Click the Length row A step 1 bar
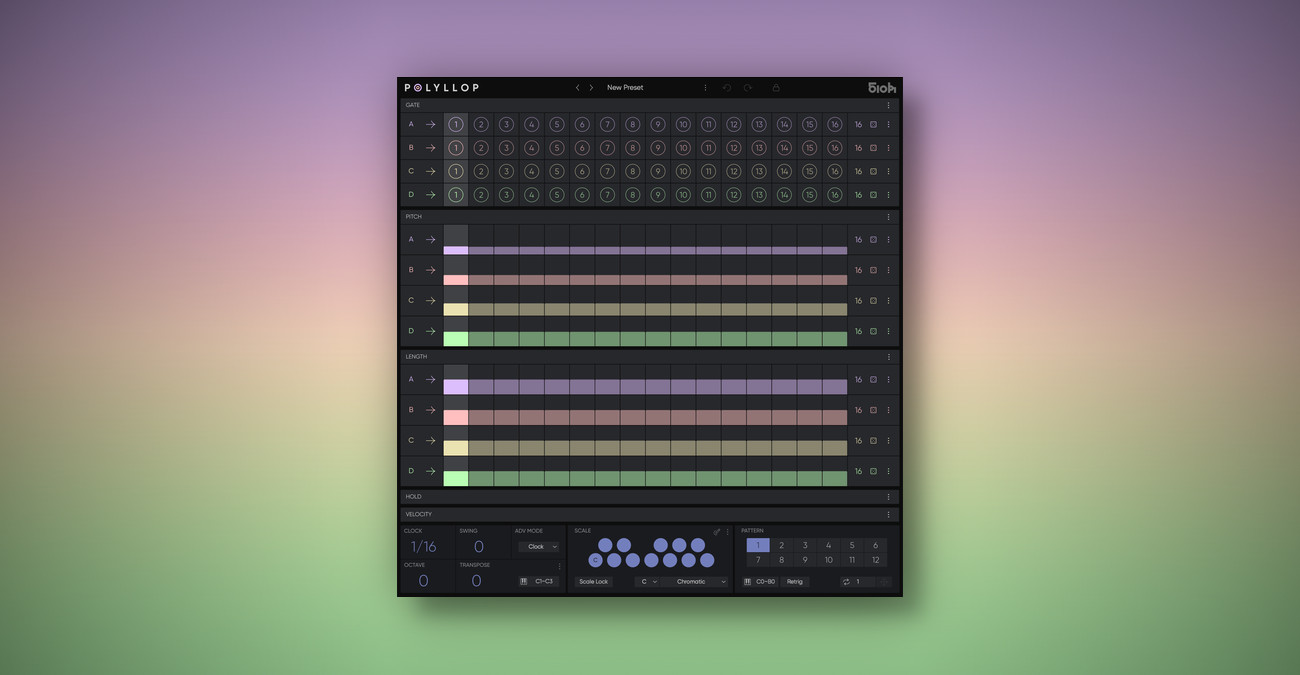This screenshot has width=1300, height=675. (x=456, y=386)
